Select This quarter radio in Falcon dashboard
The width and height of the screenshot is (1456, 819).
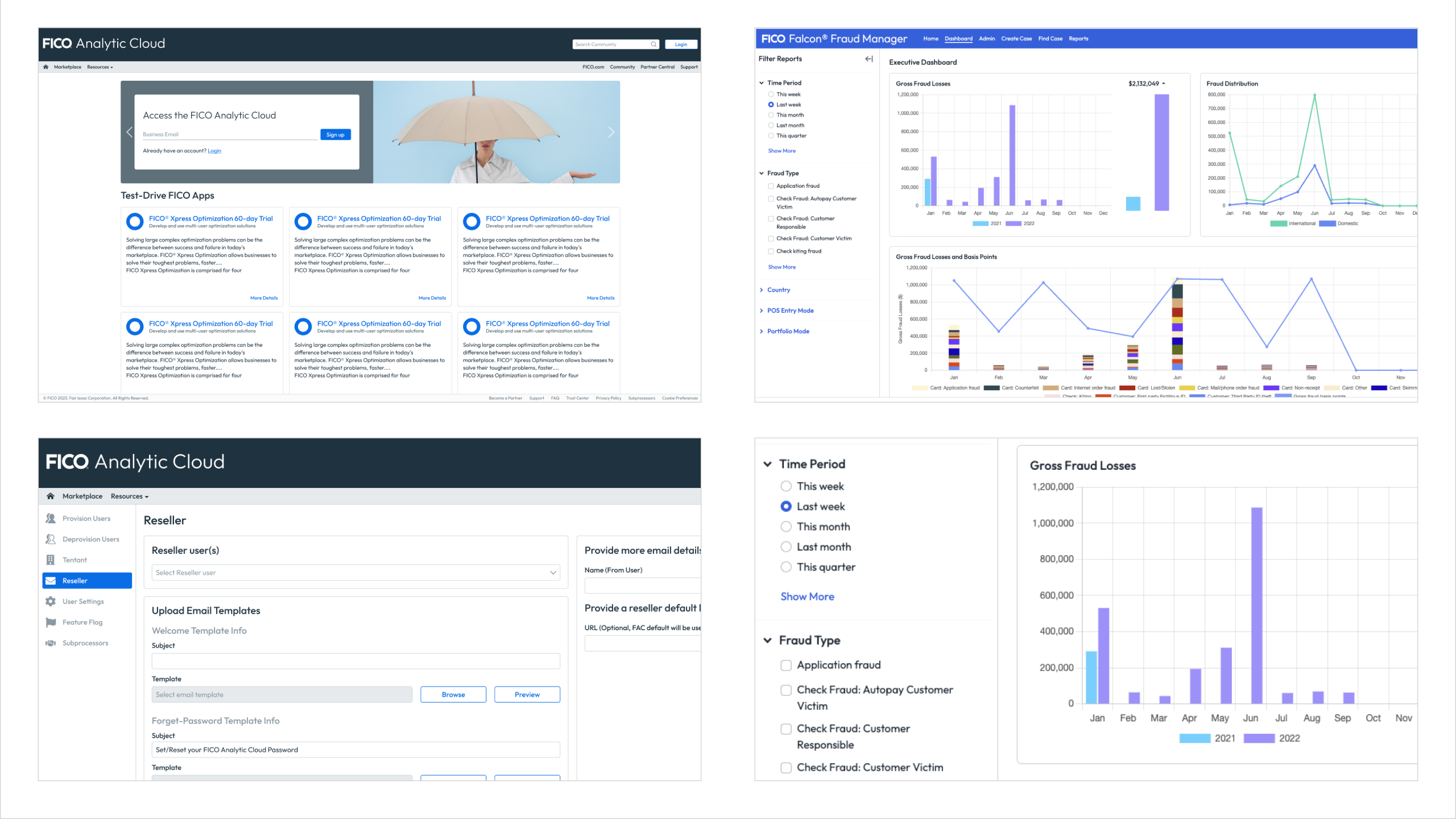click(x=771, y=135)
